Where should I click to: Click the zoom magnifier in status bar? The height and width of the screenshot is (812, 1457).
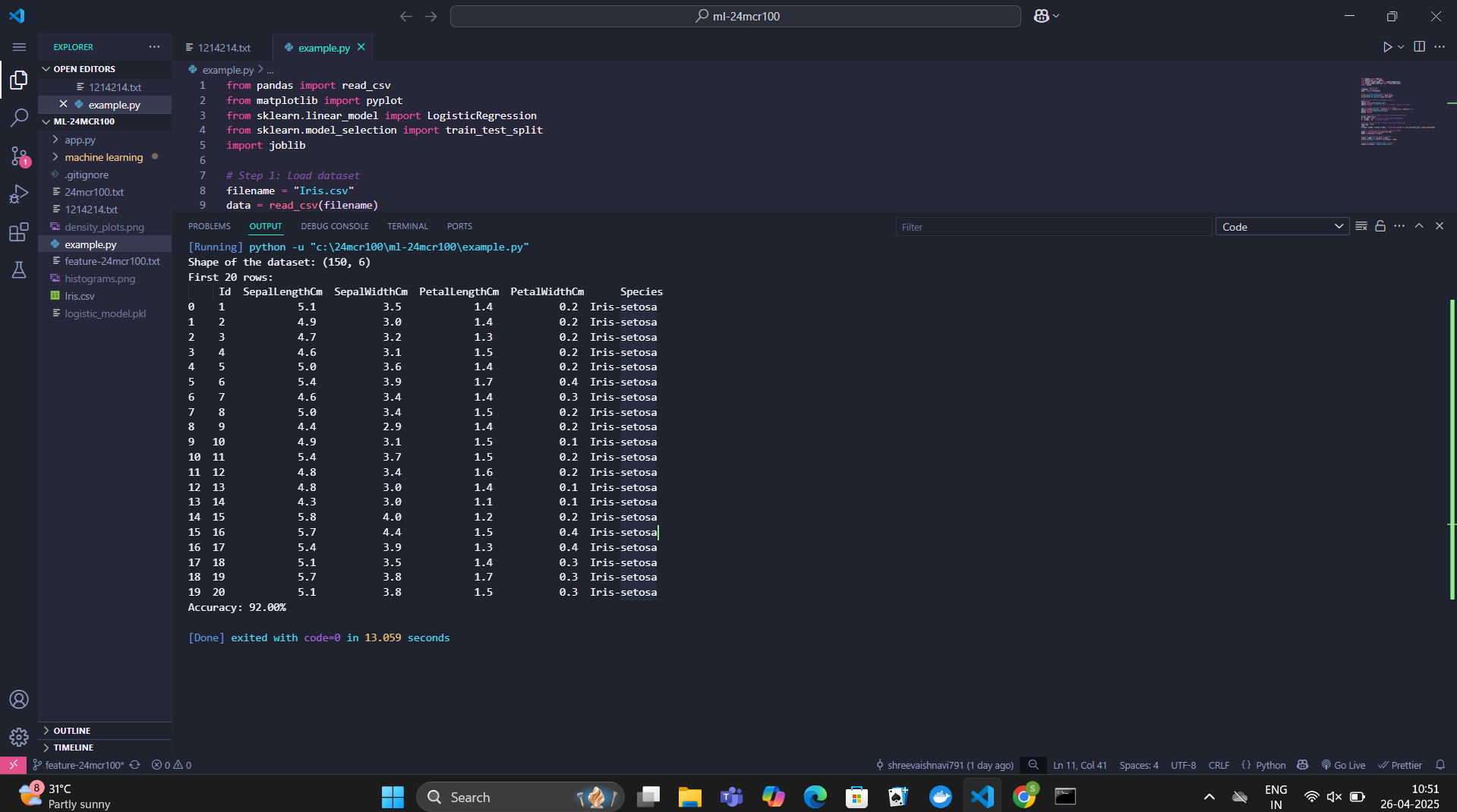1033,765
